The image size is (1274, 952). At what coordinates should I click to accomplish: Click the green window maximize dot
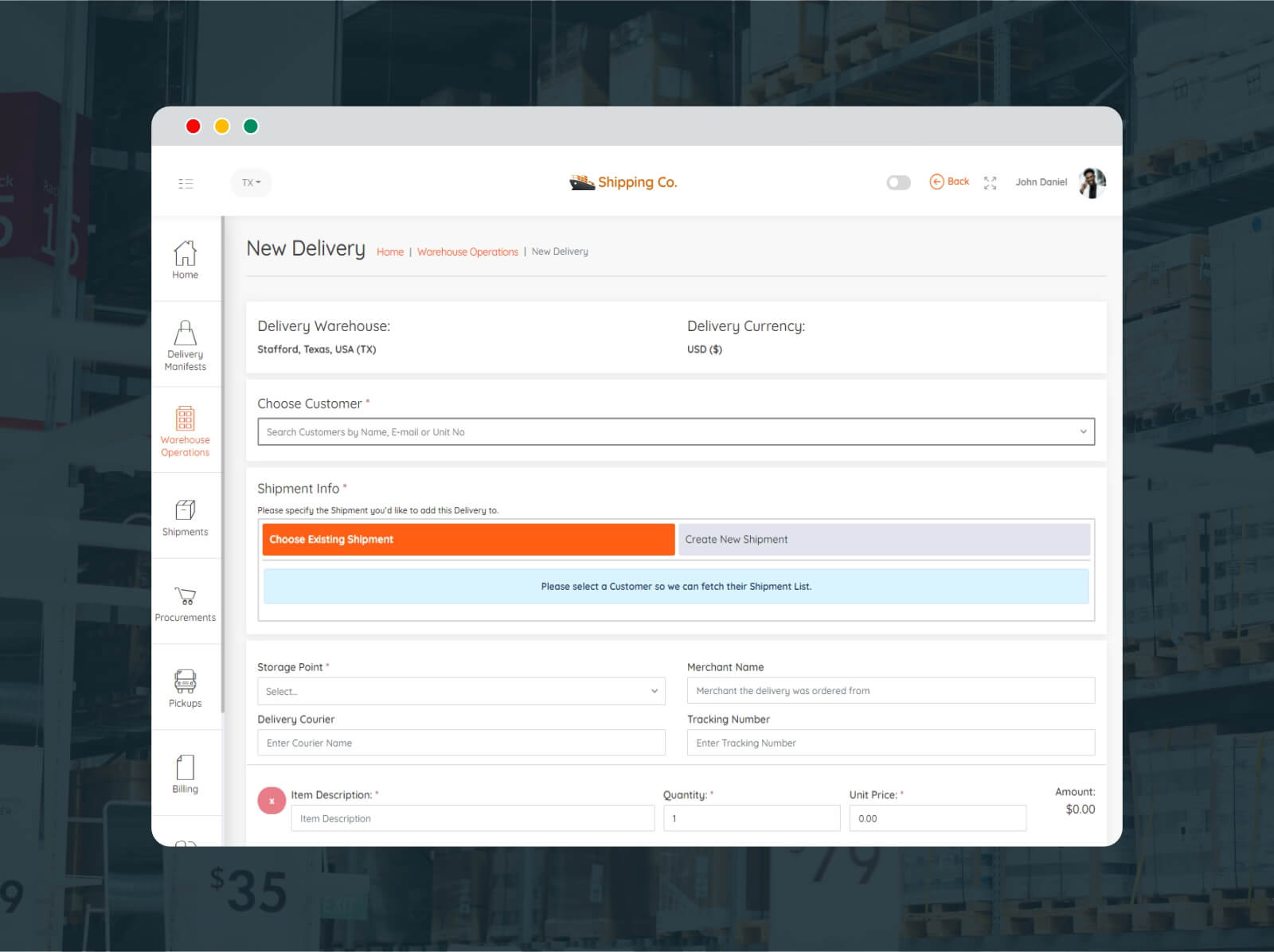tap(251, 126)
